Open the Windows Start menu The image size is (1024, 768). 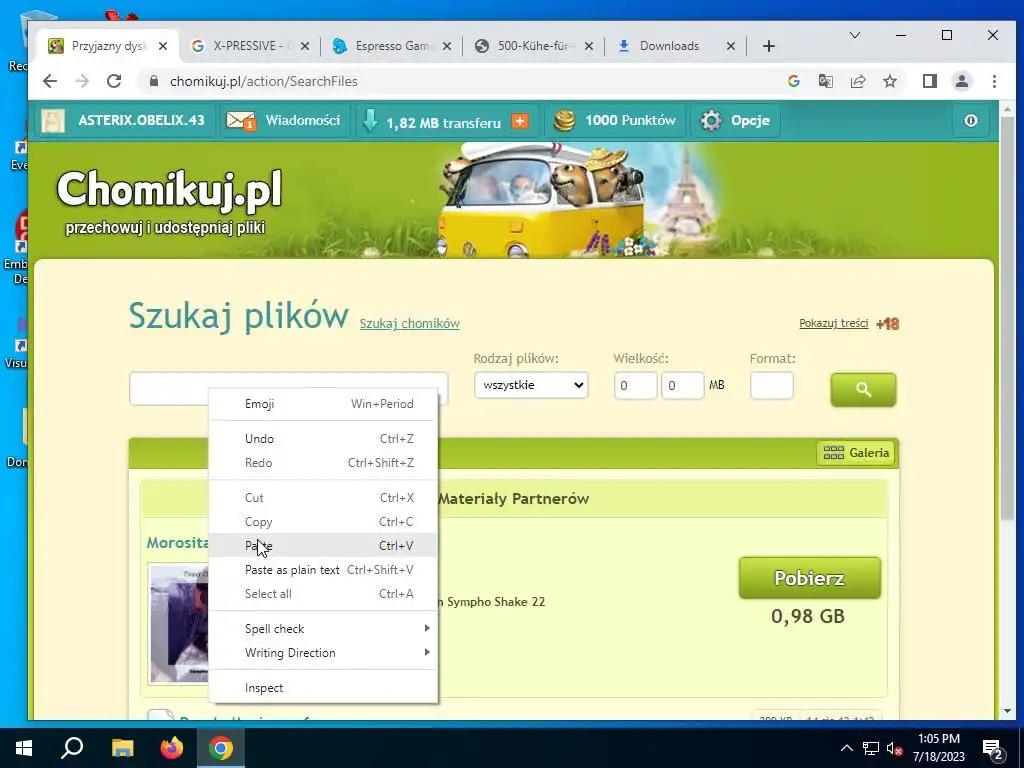tap(24, 748)
